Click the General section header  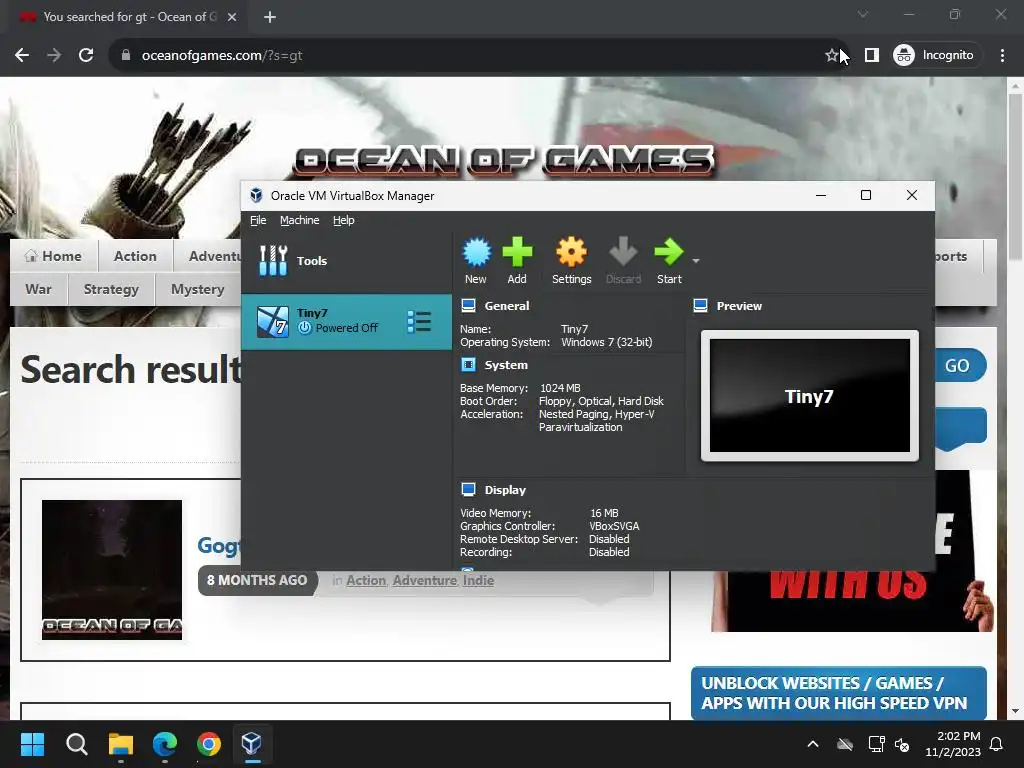coord(507,306)
